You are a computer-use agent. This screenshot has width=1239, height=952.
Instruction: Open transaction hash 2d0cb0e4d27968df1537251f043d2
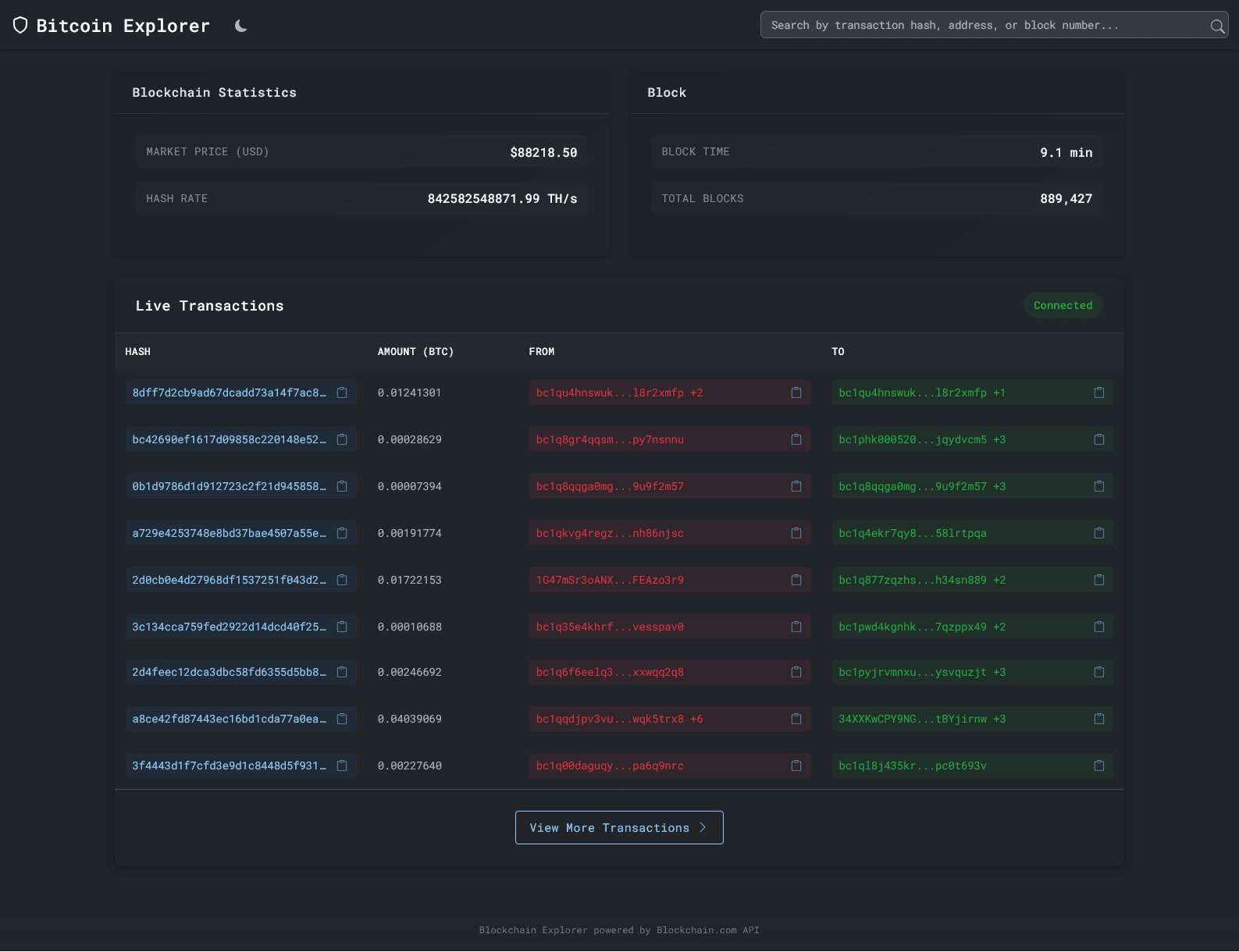(x=229, y=580)
